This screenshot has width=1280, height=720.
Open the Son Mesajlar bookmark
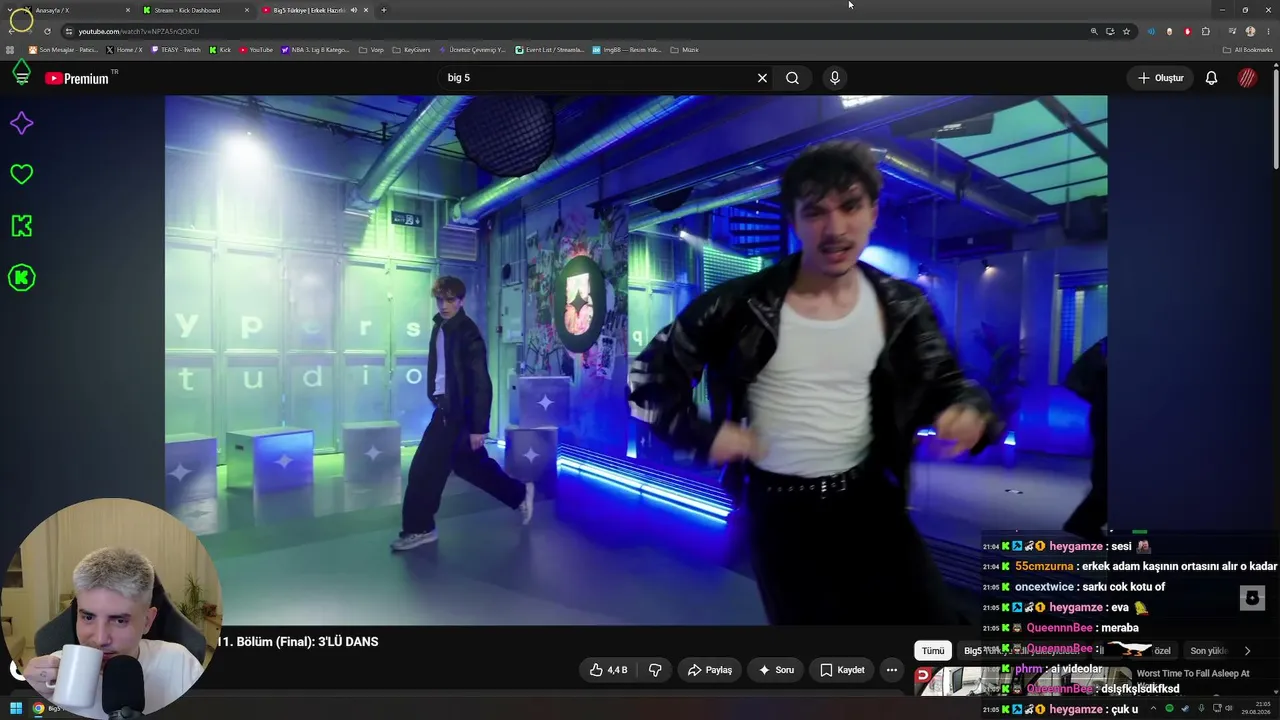click(64, 49)
